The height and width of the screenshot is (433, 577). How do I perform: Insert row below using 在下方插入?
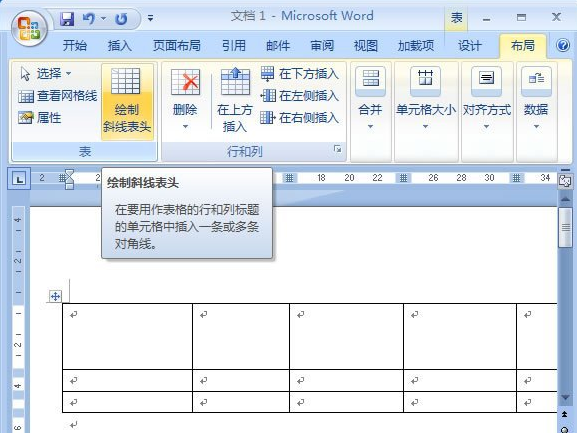pyautogui.click(x=300, y=74)
